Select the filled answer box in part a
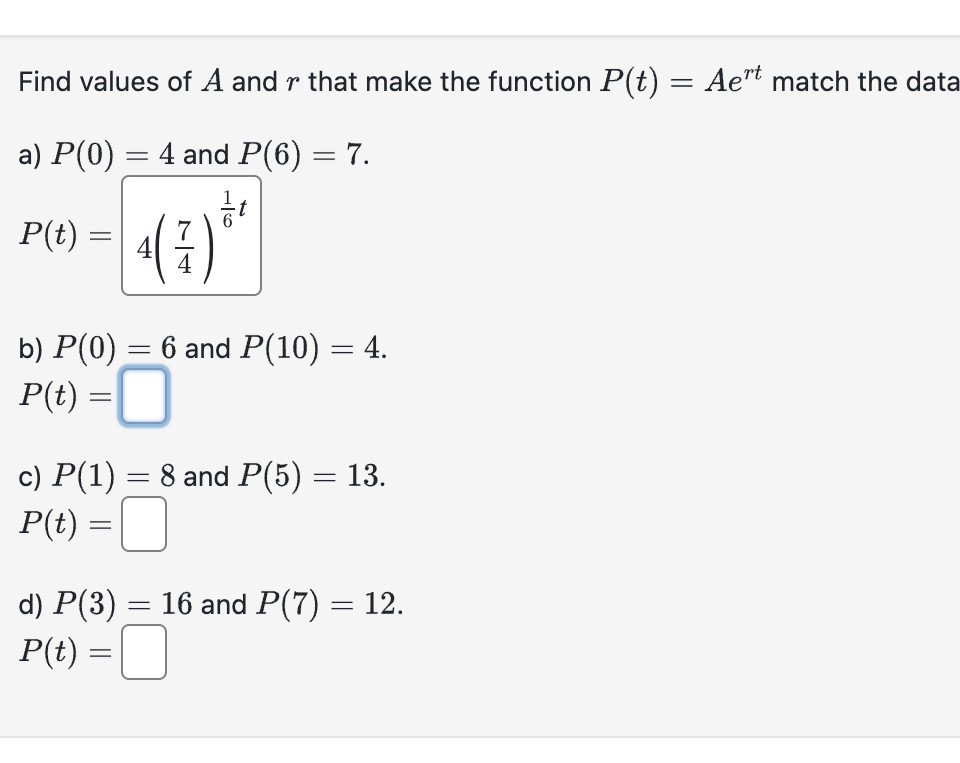 click(x=191, y=236)
